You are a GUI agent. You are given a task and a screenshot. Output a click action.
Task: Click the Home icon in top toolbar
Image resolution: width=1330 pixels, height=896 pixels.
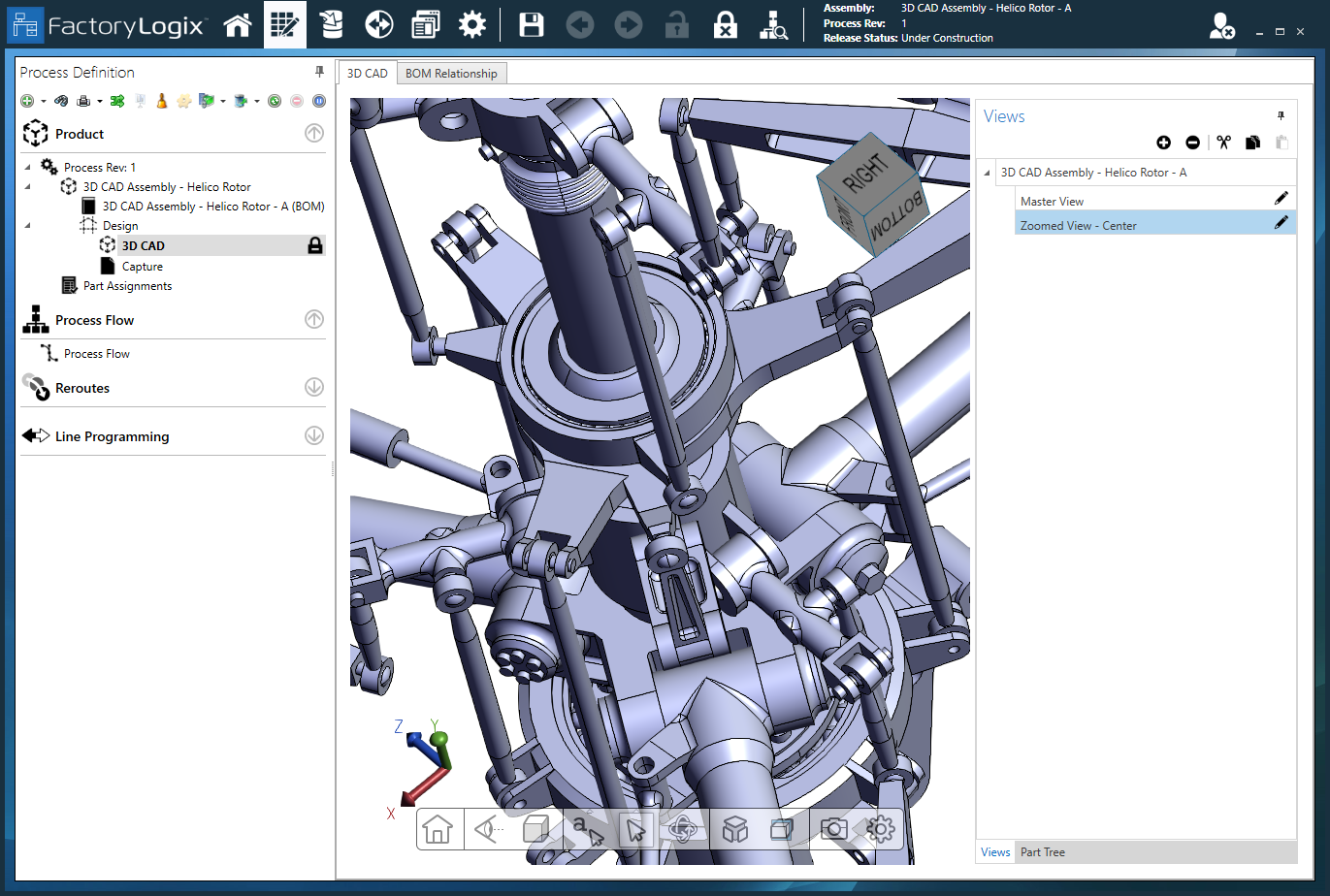tap(238, 25)
